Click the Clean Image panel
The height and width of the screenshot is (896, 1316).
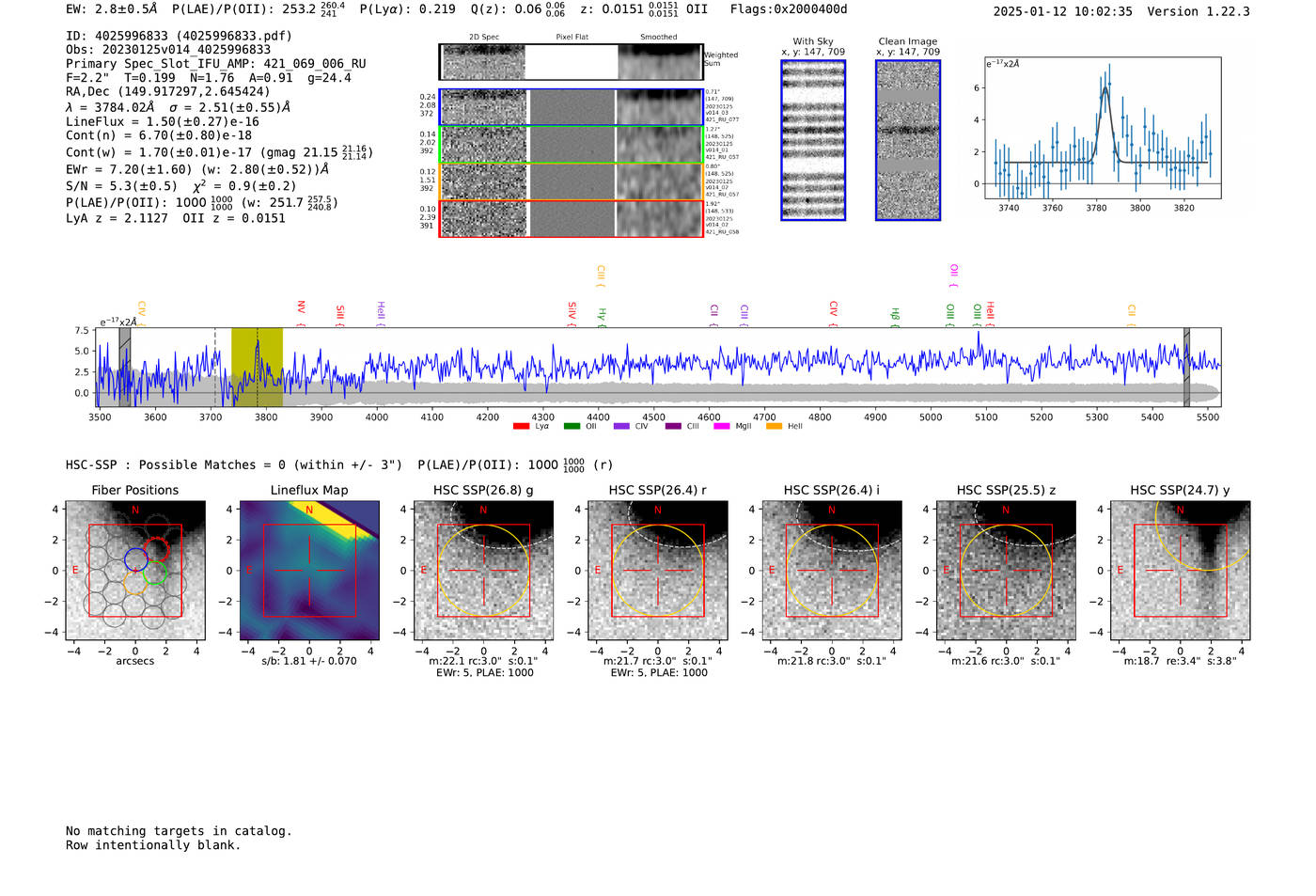point(908,140)
